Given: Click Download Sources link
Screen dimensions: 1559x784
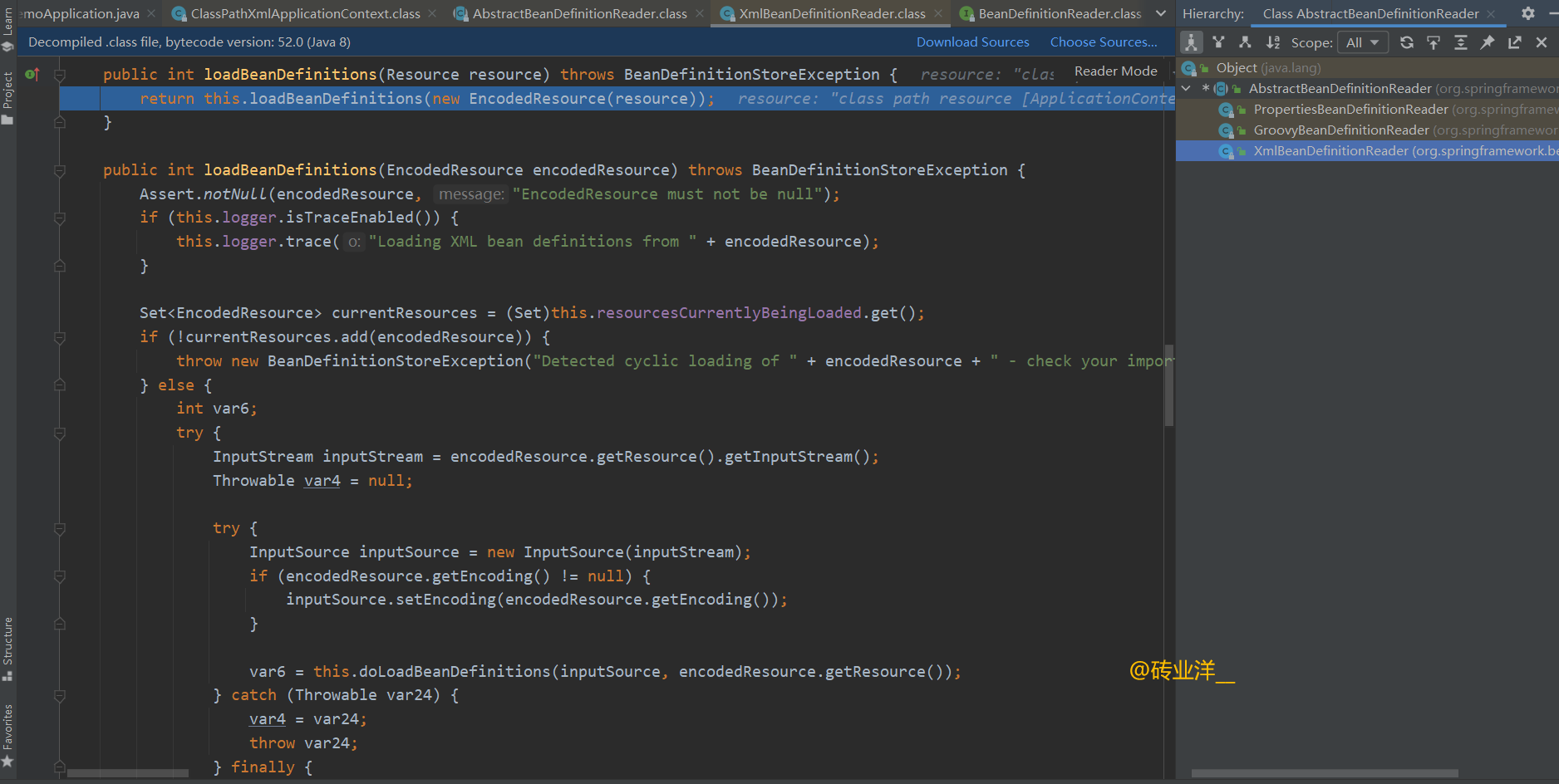Looking at the screenshot, I should click(972, 42).
